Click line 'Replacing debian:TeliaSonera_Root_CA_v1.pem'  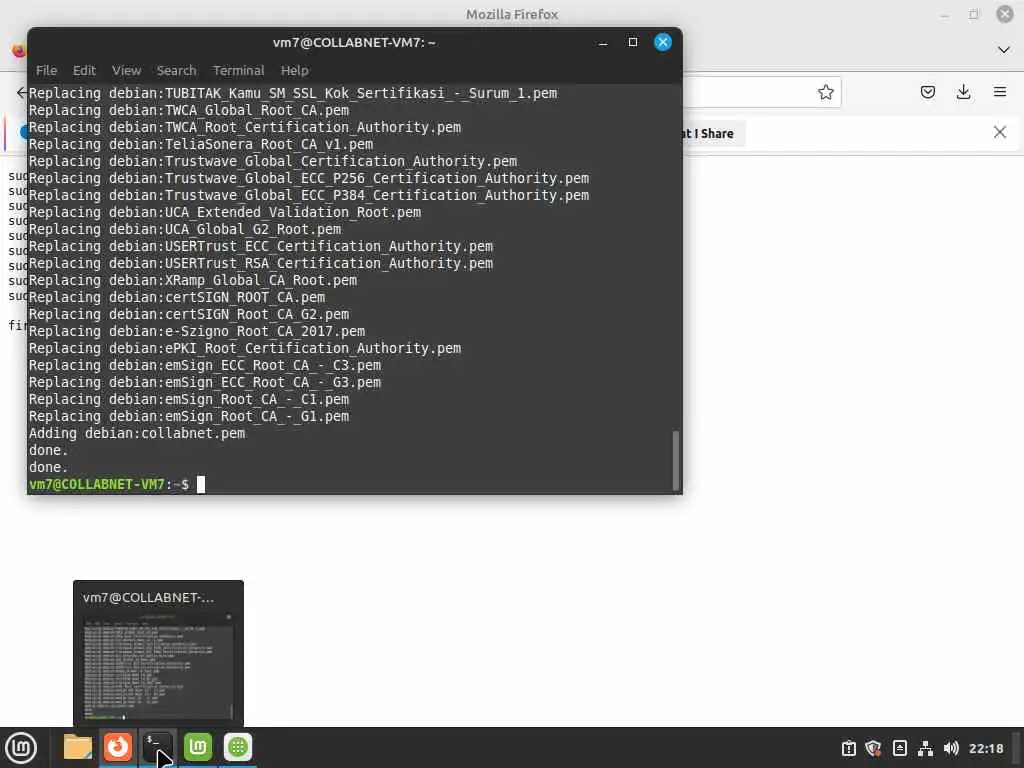coord(200,144)
